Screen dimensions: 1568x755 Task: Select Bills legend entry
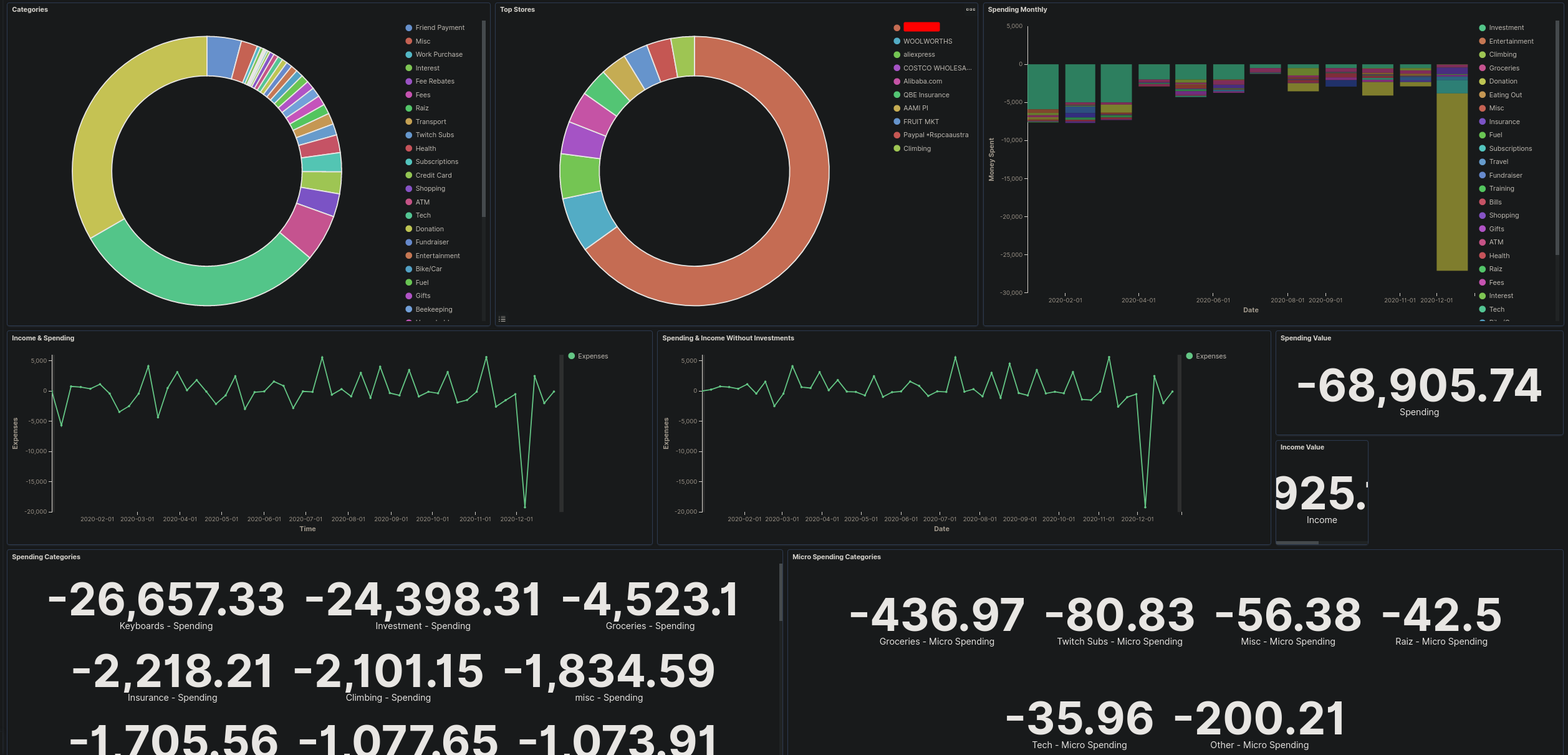coord(1495,202)
